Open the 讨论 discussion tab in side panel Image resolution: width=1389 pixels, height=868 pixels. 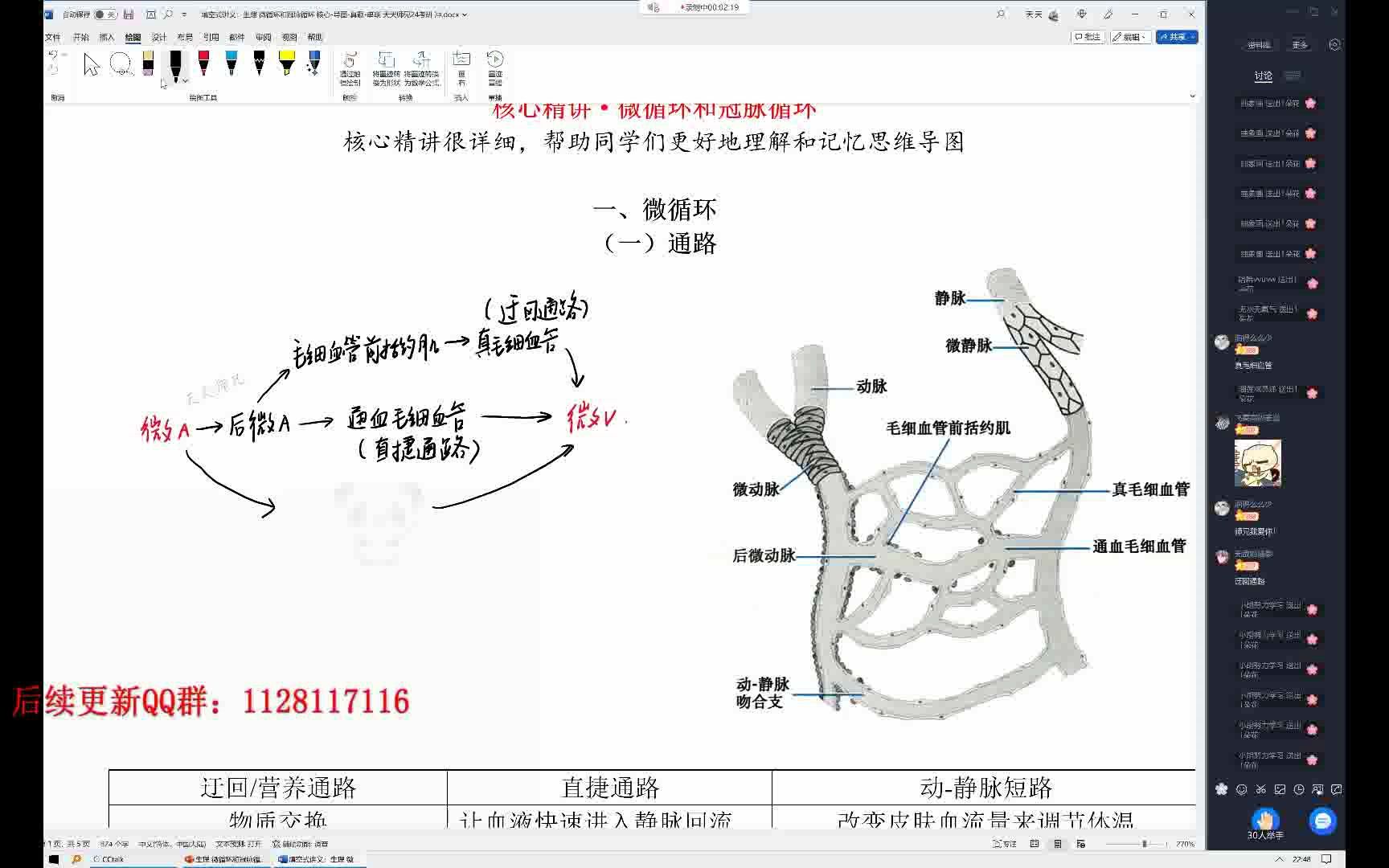(x=1264, y=76)
